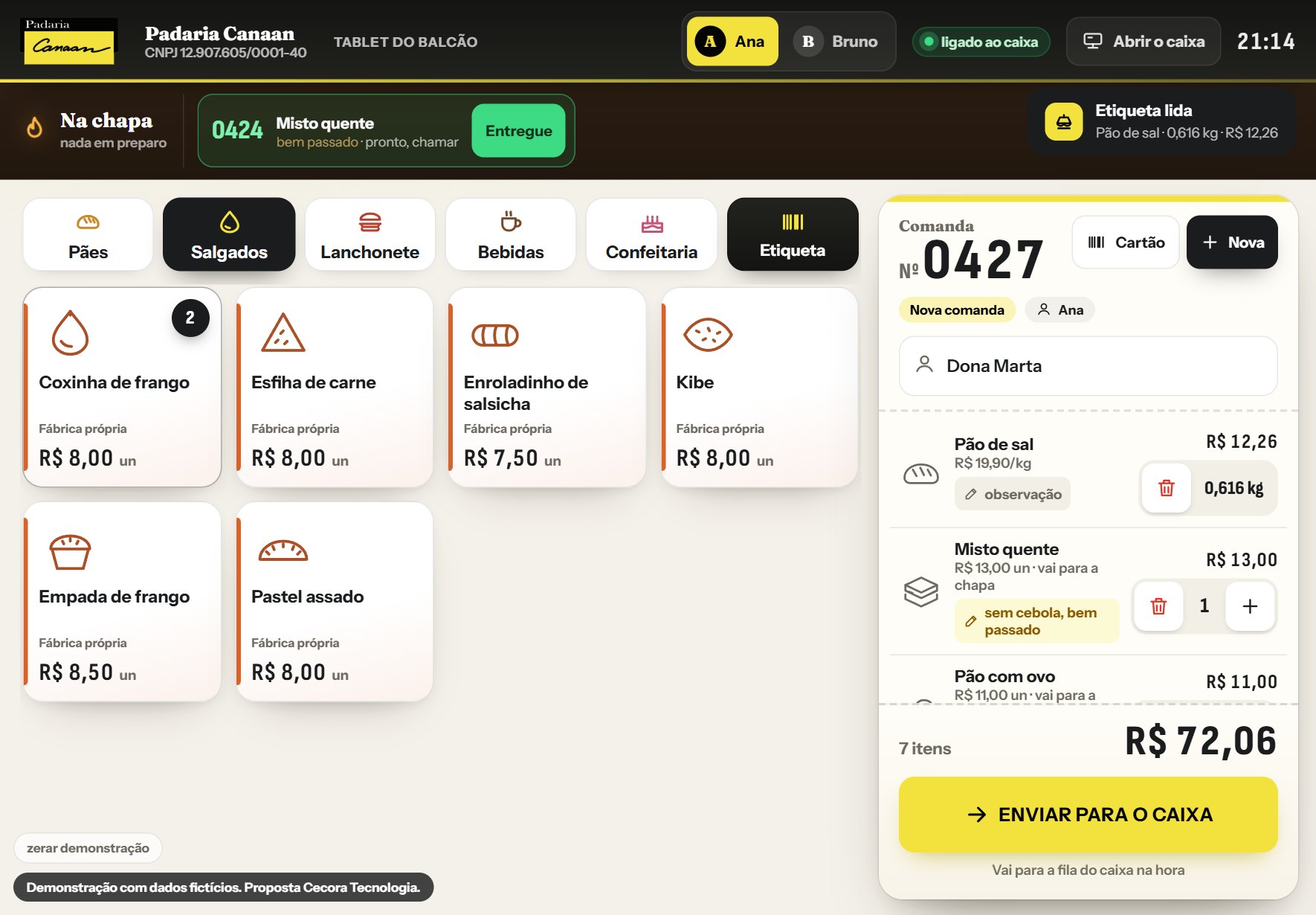Delete Pão de sal from the comanda
Screen dimensions: 1316x915
coord(1166,488)
